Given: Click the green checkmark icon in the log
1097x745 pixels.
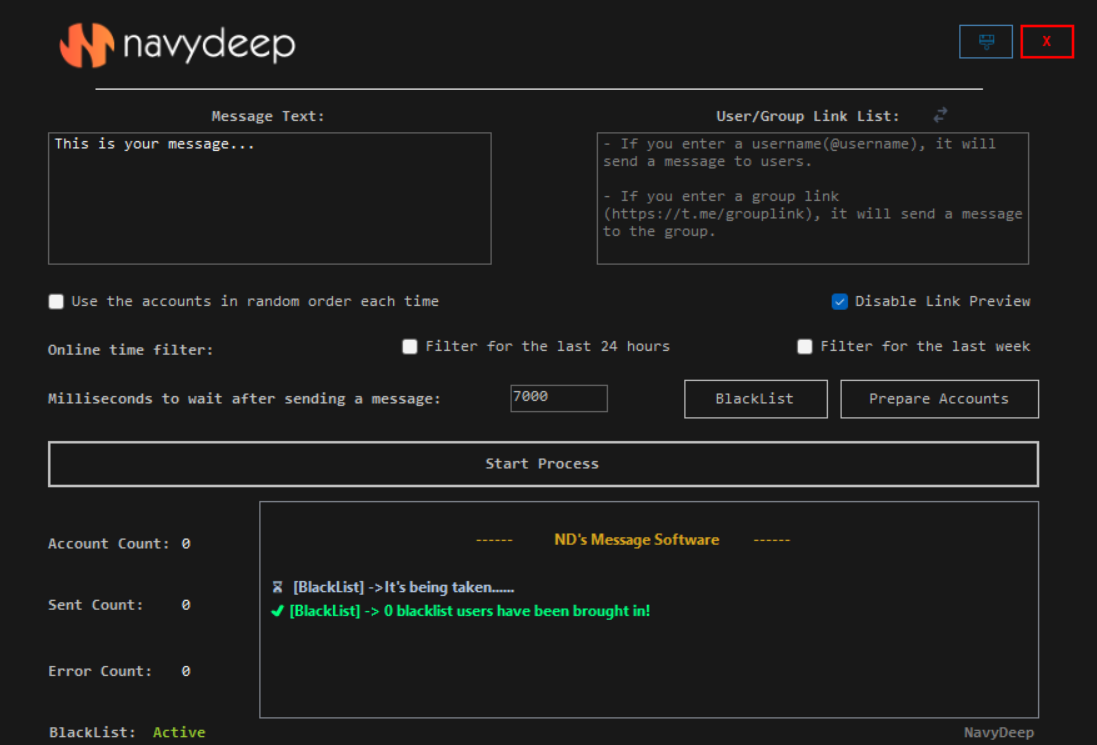Looking at the screenshot, I should (277, 611).
